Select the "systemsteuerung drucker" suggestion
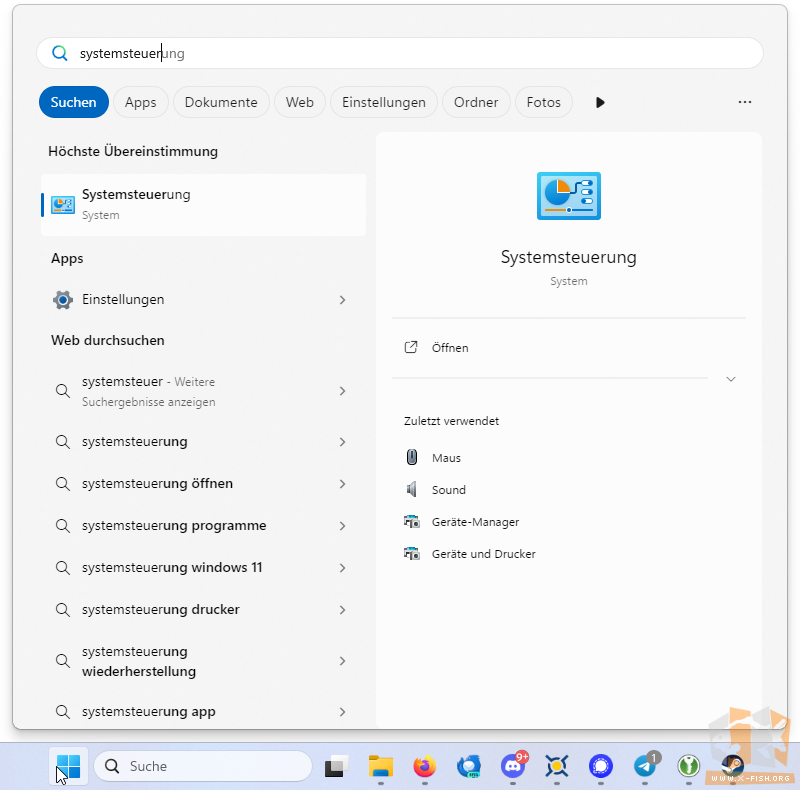 point(186,609)
